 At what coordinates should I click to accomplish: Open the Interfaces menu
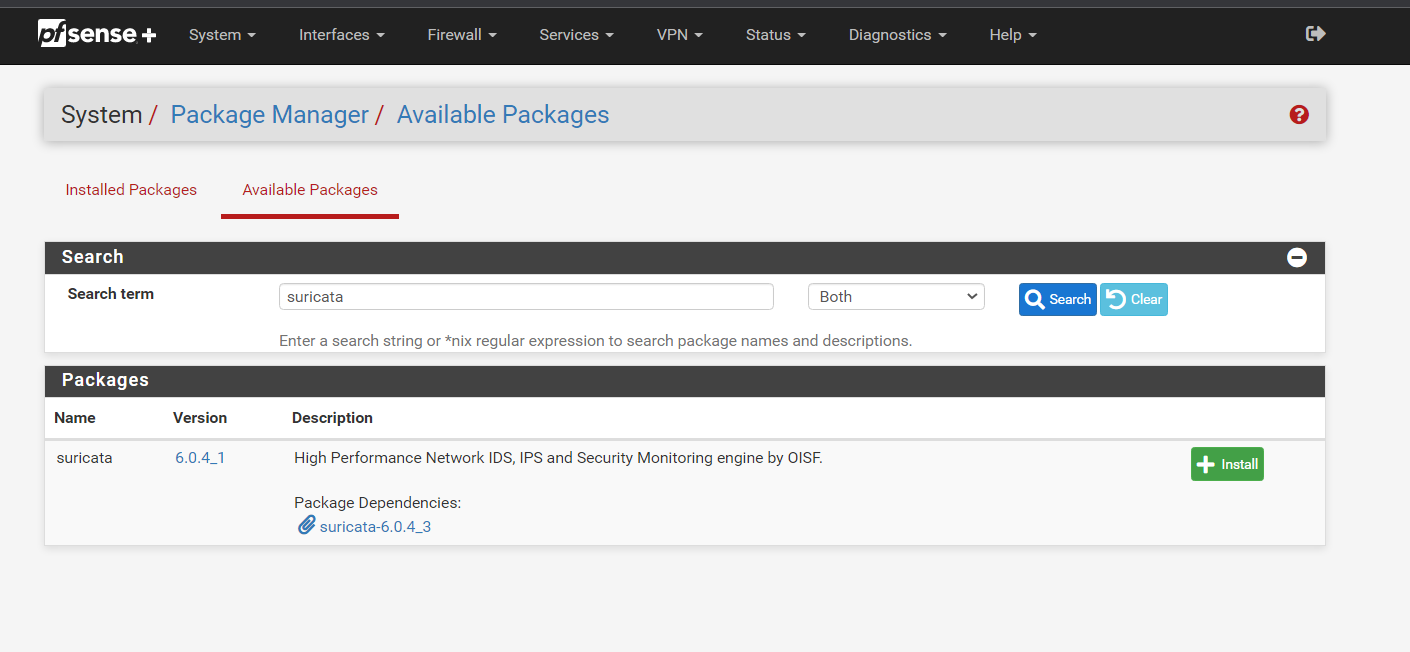(341, 34)
